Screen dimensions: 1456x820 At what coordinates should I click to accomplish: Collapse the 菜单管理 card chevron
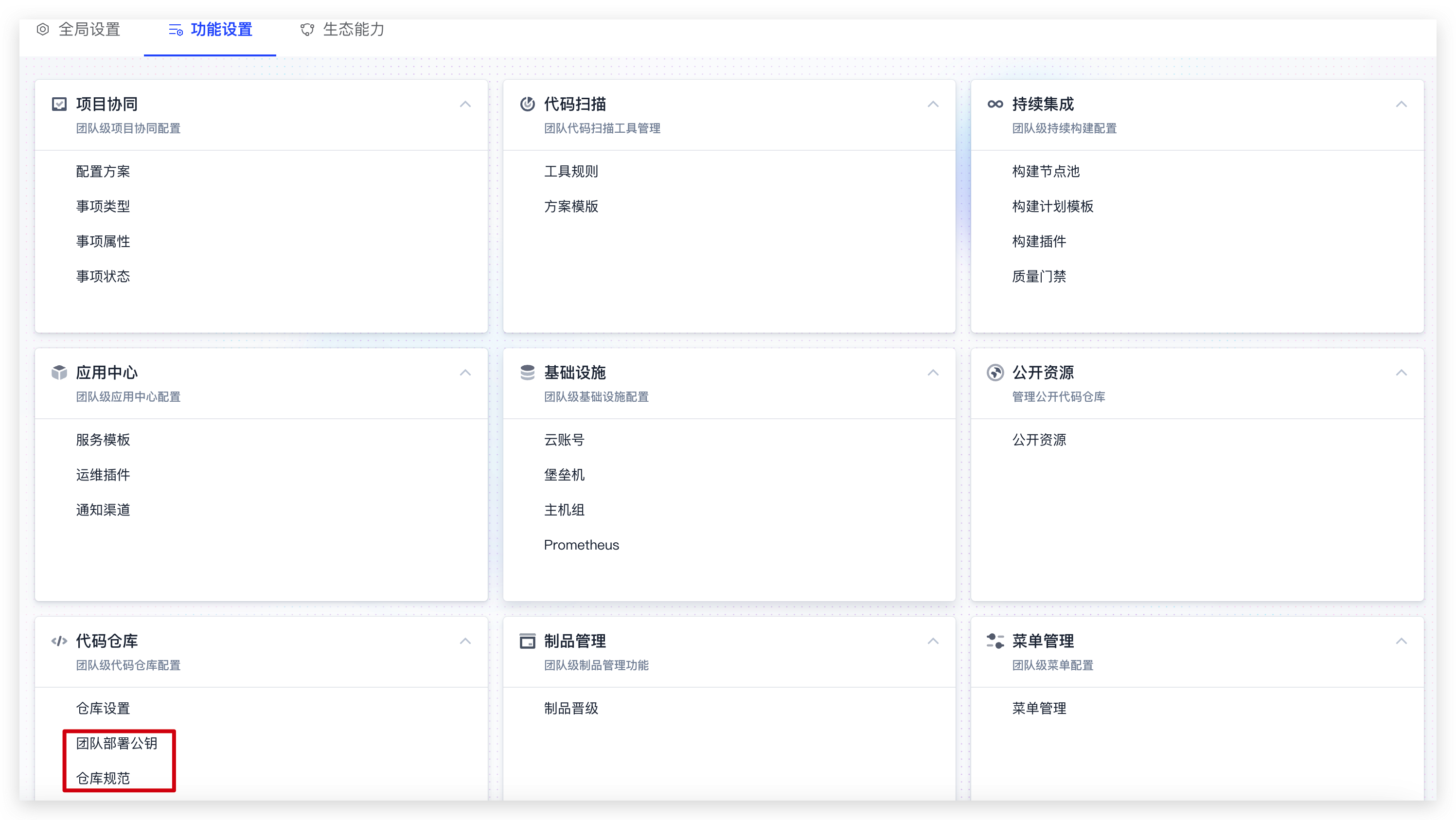pyautogui.click(x=1401, y=641)
